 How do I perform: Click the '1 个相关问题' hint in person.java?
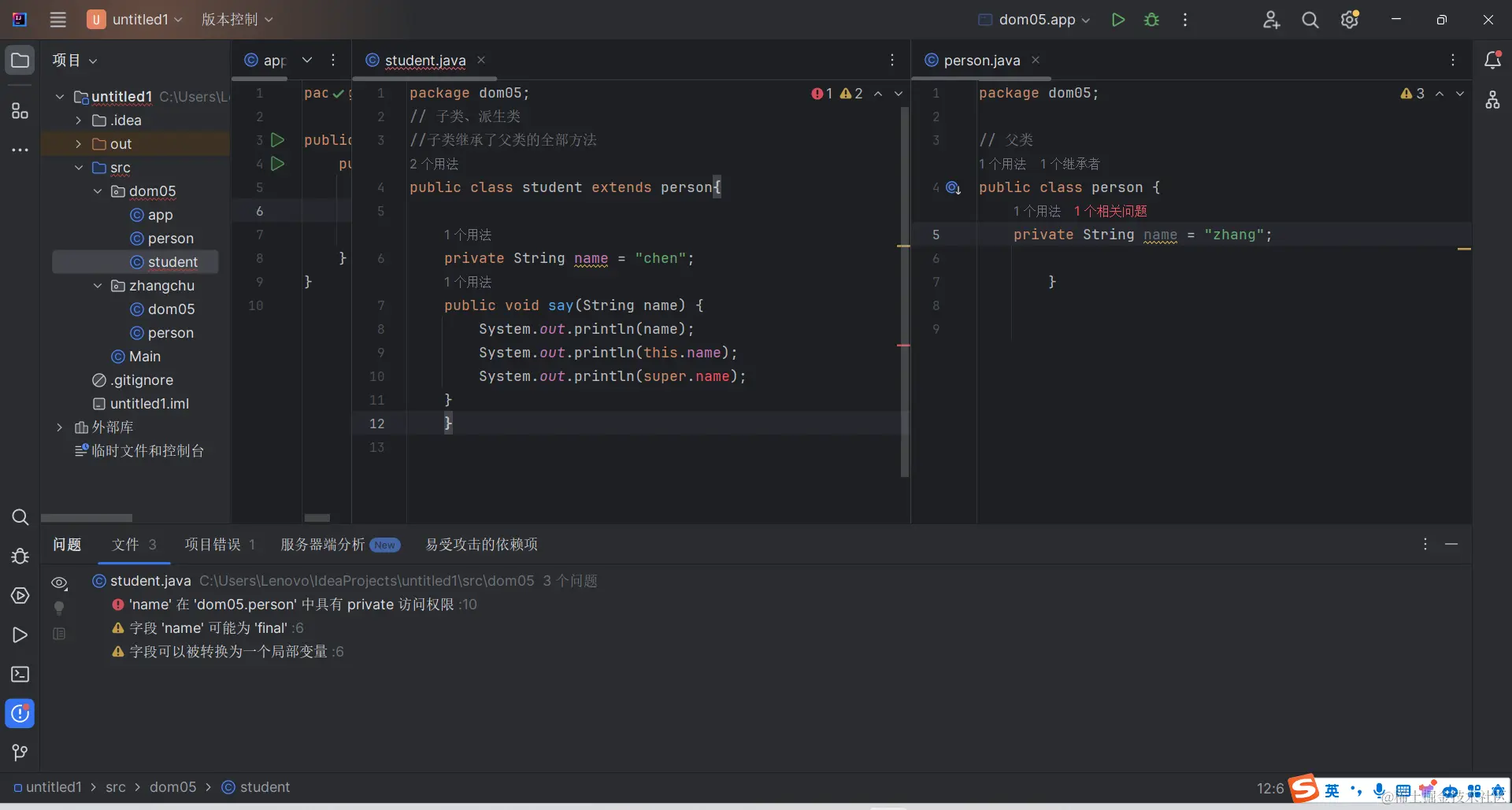coord(1110,211)
